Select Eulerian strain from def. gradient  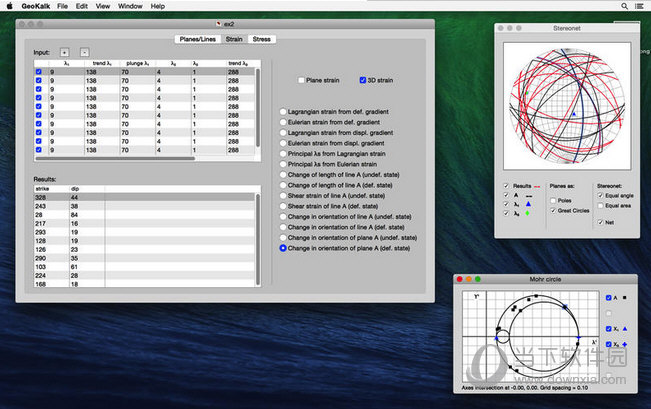click(283, 122)
